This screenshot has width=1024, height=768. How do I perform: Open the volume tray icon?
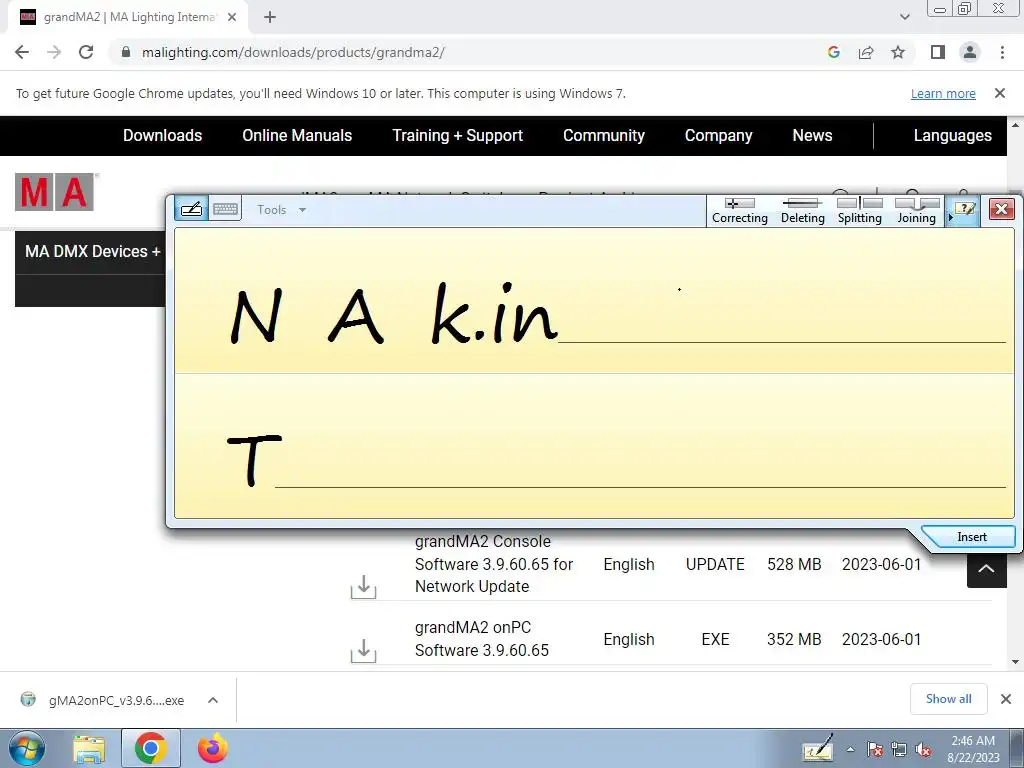923,750
